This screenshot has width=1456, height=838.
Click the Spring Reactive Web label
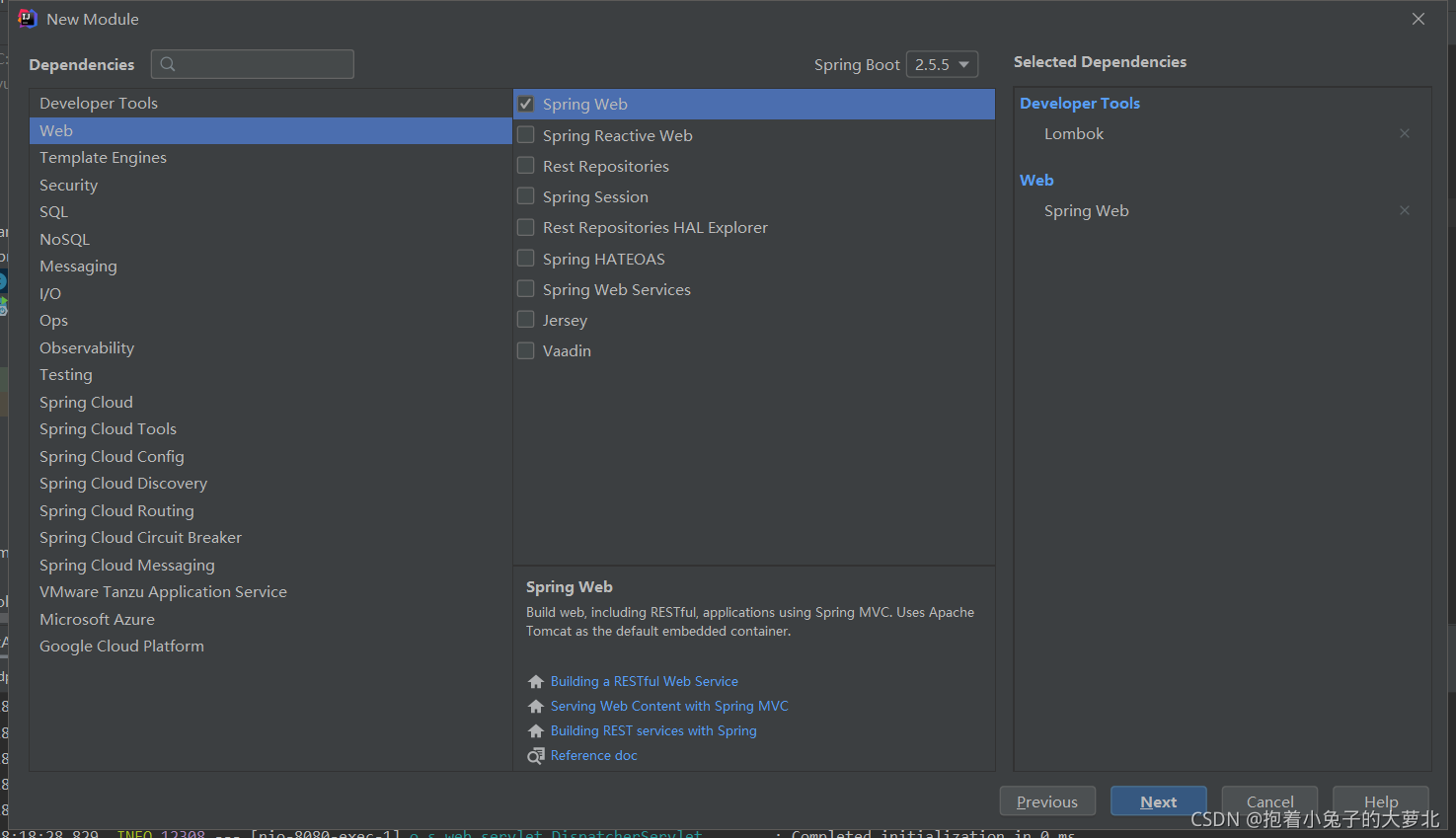(618, 135)
